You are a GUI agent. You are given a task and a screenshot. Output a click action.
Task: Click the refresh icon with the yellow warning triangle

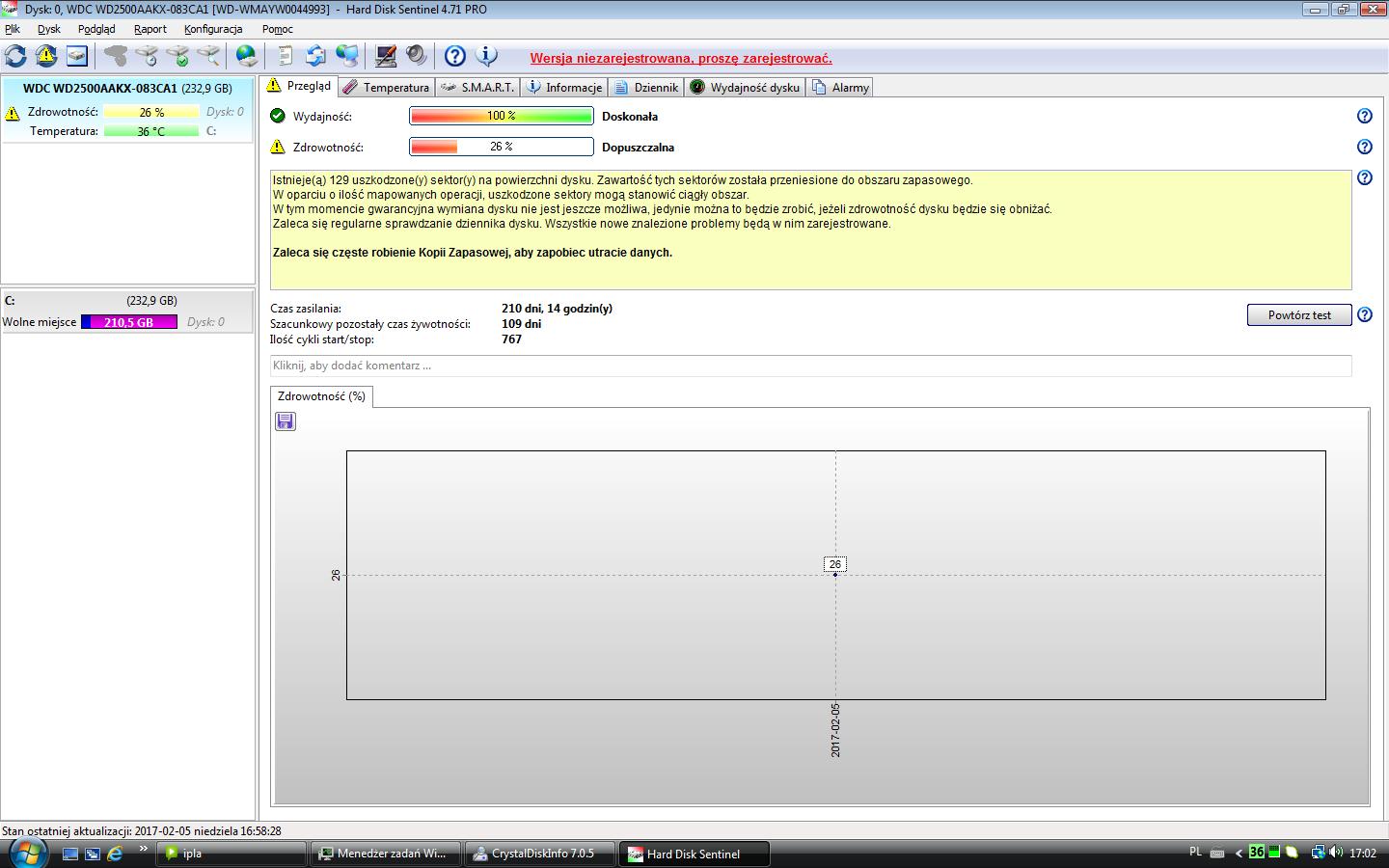pyautogui.click(x=45, y=56)
